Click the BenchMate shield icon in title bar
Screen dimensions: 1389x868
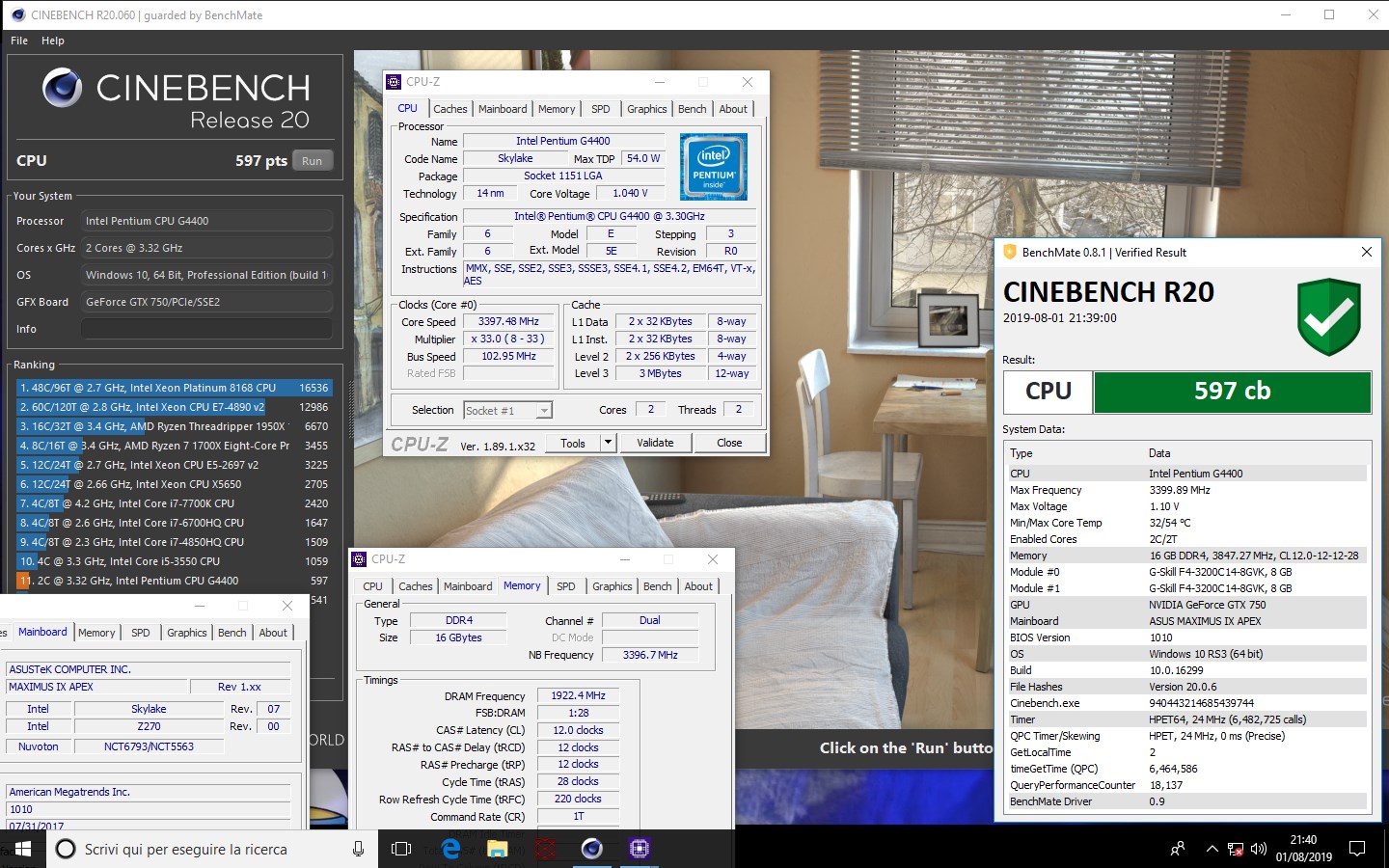(1010, 252)
